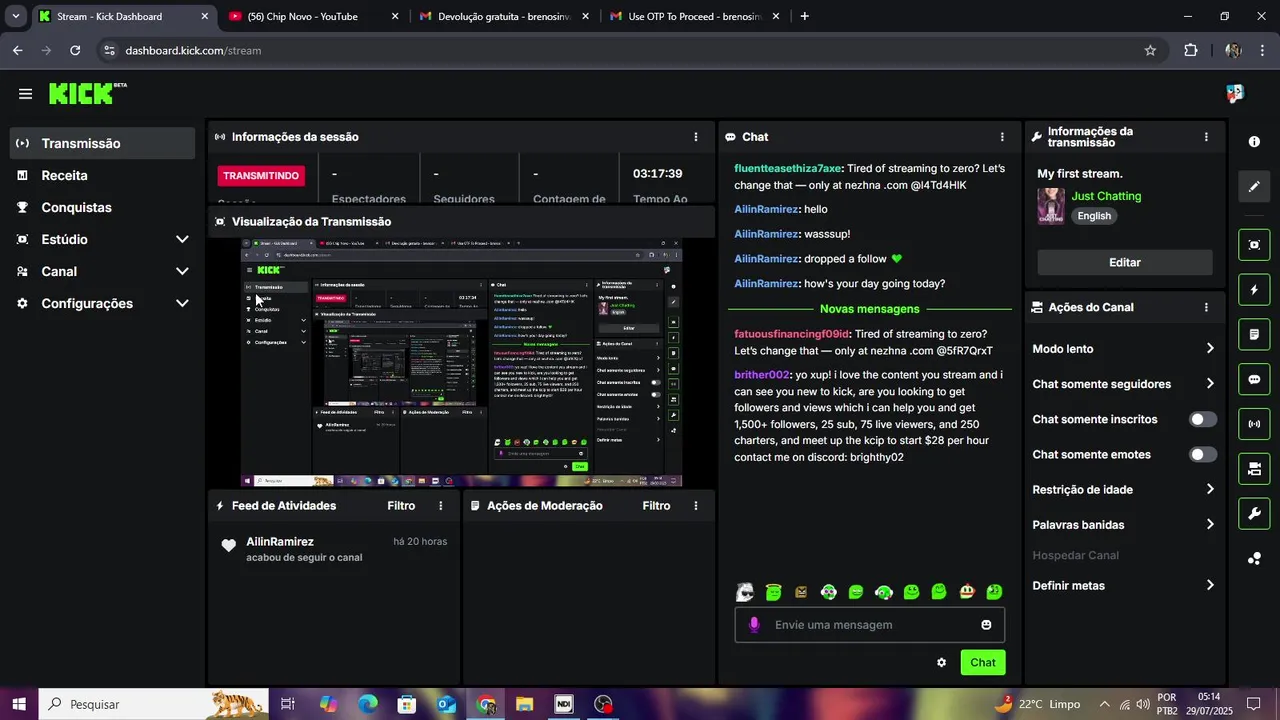Image resolution: width=1280 pixels, height=720 pixels.
Task: Go to Receita in the sidebar
Action: (102, 176)
